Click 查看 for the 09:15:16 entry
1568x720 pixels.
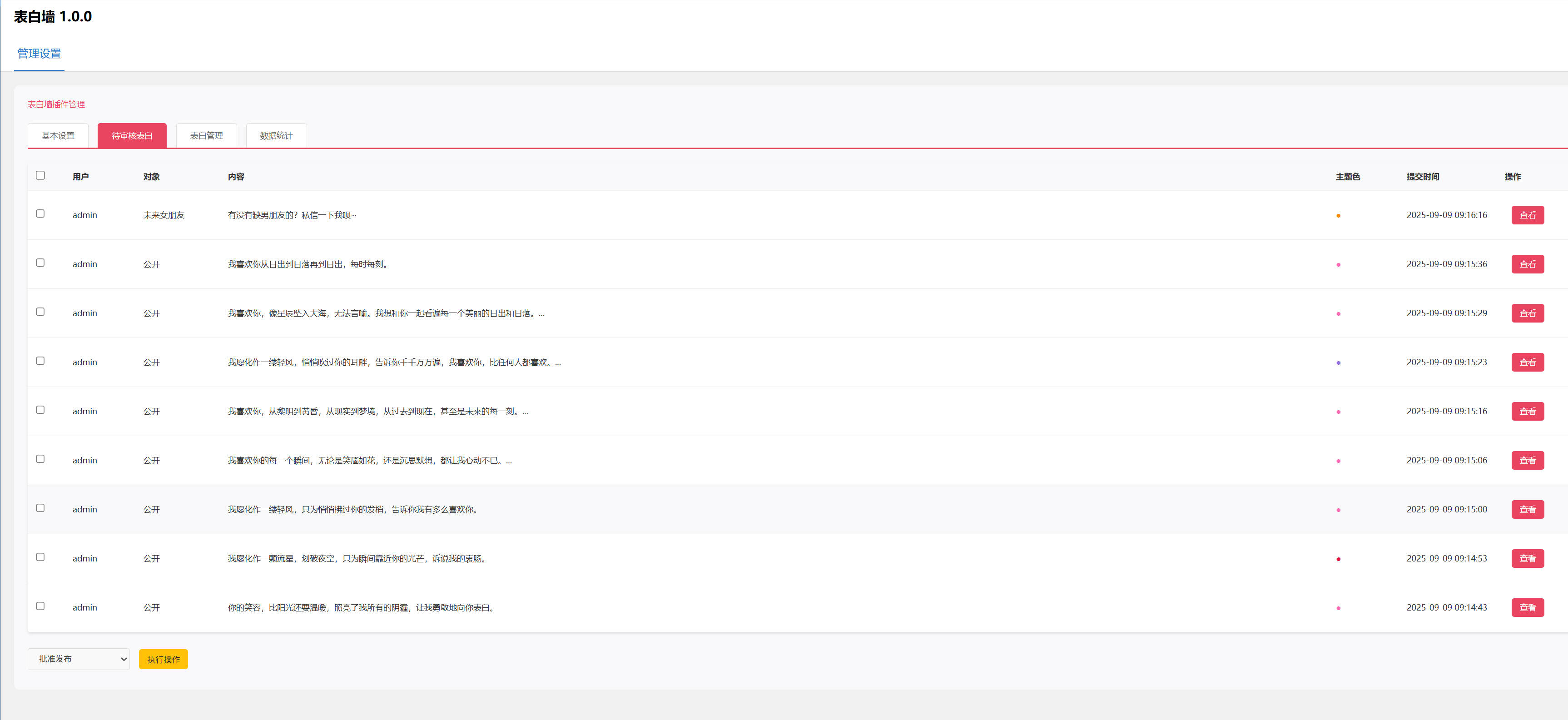click(1527, 412)
